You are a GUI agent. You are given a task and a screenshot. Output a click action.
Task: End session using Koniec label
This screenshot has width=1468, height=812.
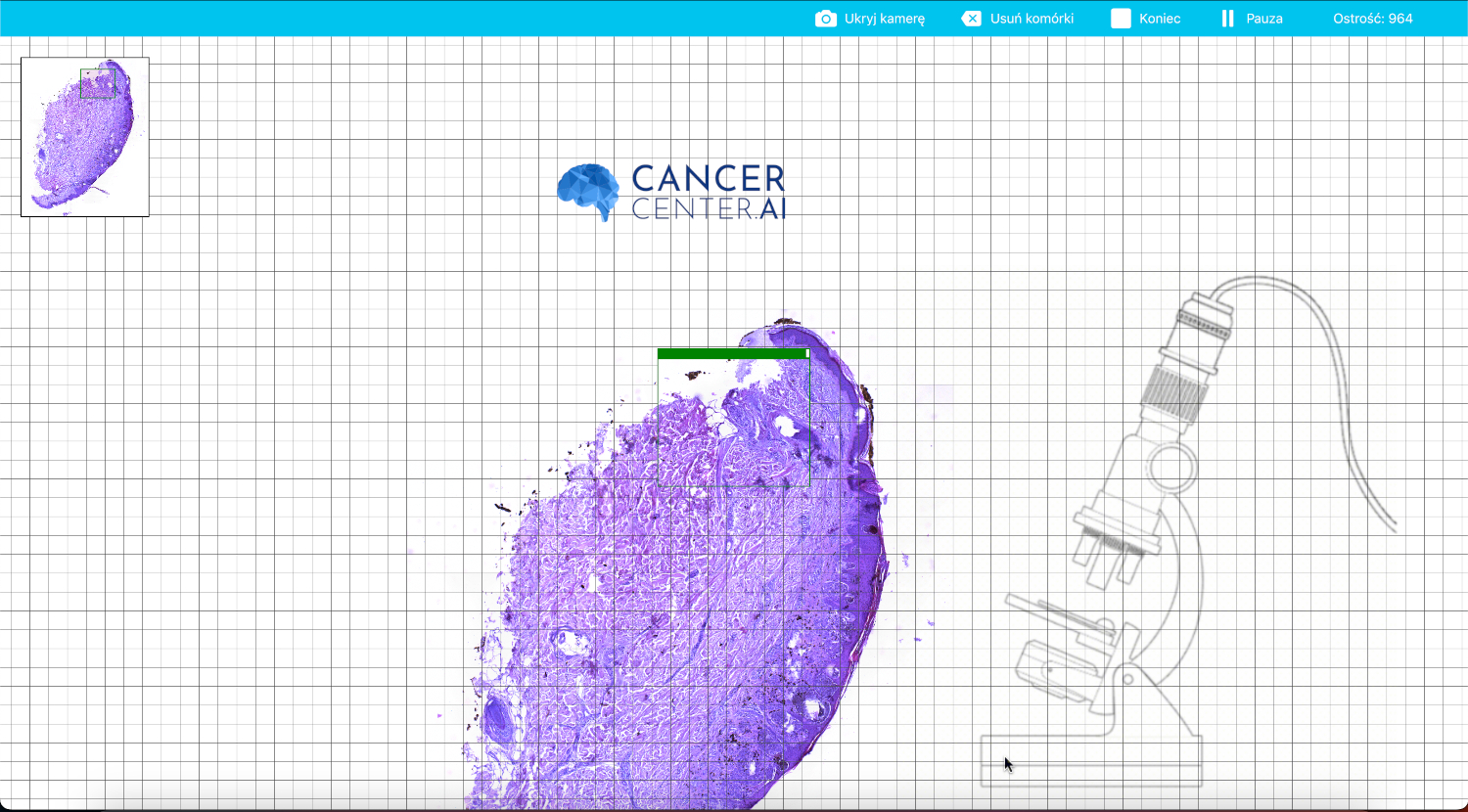[x=1159, y=19]
